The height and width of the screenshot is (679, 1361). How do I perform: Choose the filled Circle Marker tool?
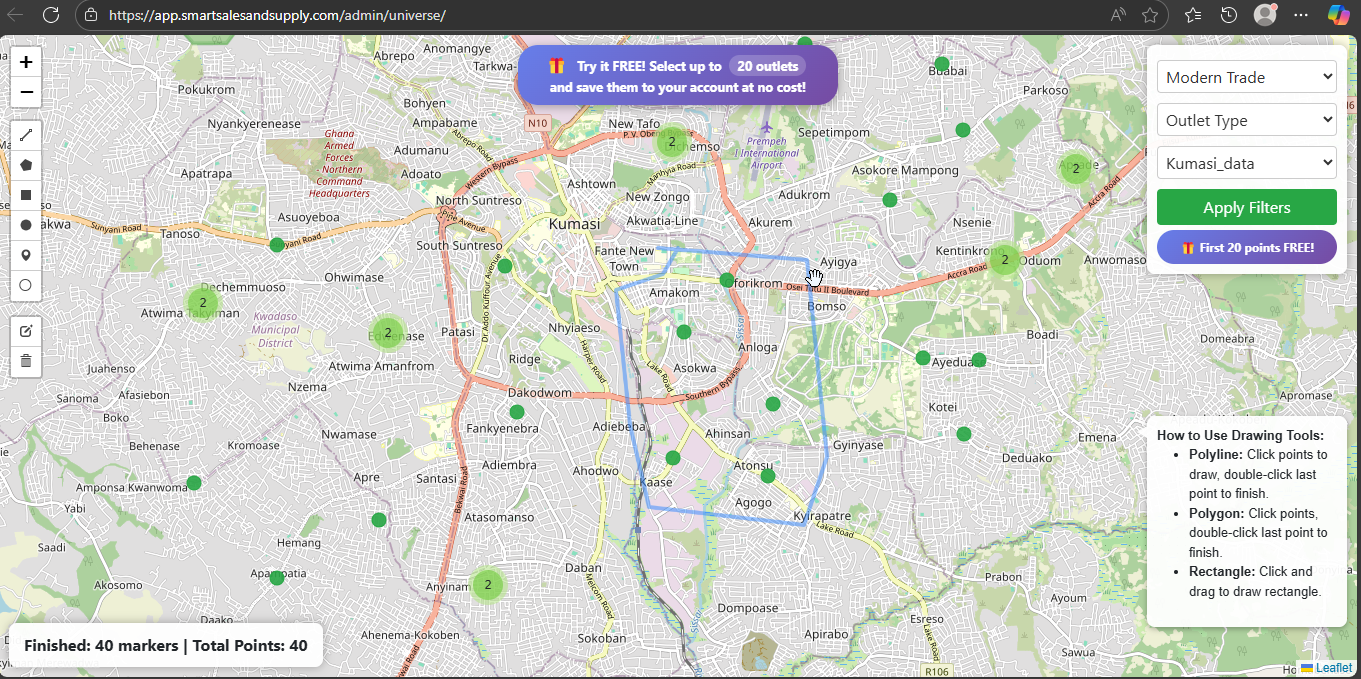pyautogui.click(x=25, y=224)
